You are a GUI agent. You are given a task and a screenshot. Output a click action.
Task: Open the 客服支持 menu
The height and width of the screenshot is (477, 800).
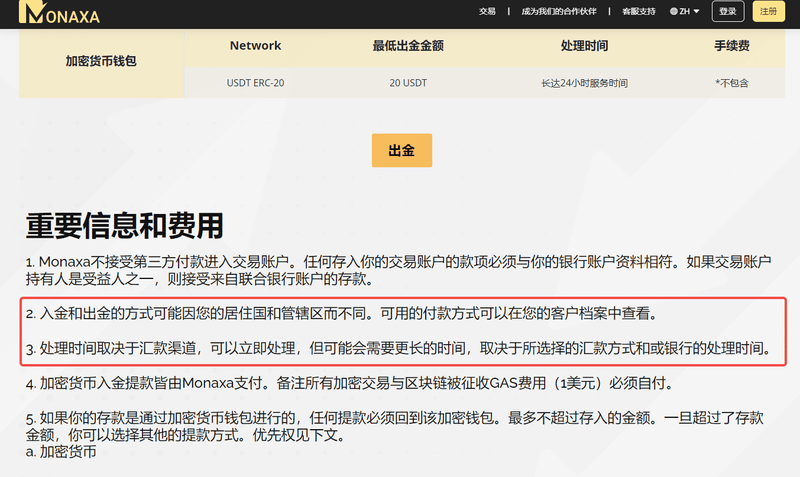(x=639, y=11)
